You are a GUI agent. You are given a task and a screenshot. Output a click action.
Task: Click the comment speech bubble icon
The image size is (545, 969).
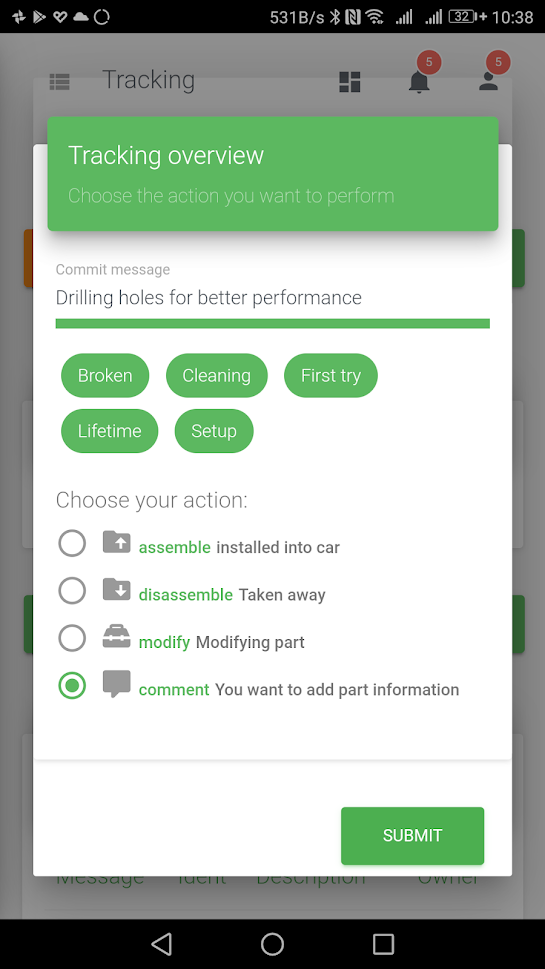tap(116, 684)
